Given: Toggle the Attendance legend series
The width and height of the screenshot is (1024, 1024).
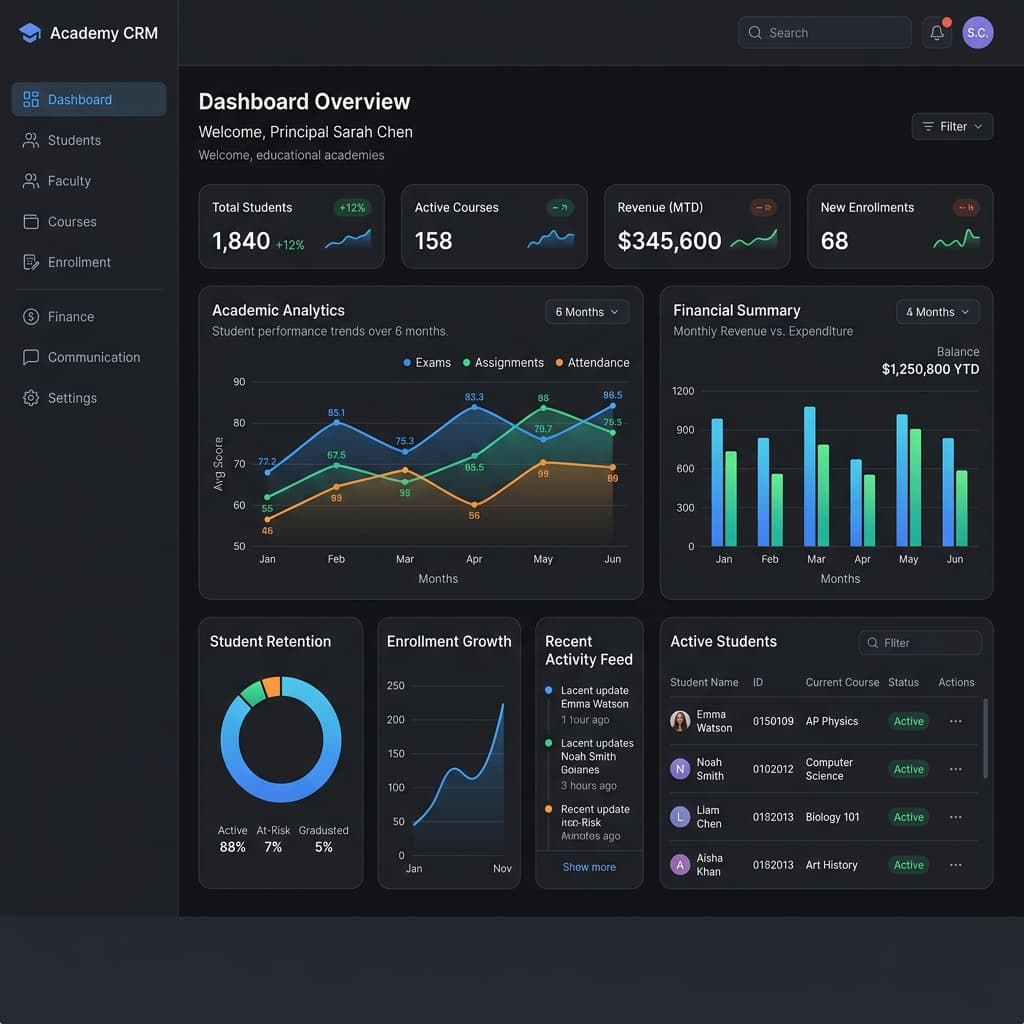Looking at the screenshot, I should tap(592, 362).
